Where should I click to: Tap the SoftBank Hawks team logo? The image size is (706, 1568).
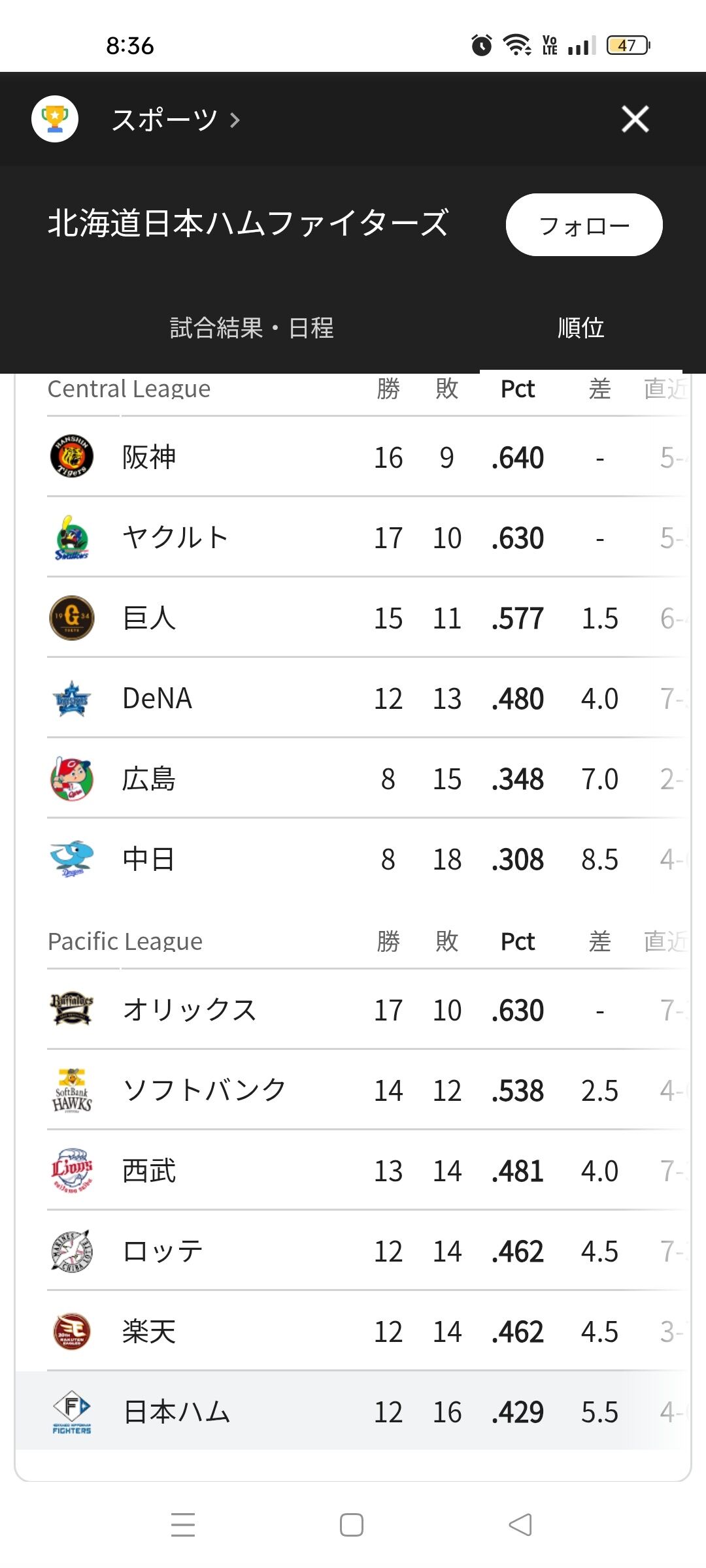[72, 1090]
